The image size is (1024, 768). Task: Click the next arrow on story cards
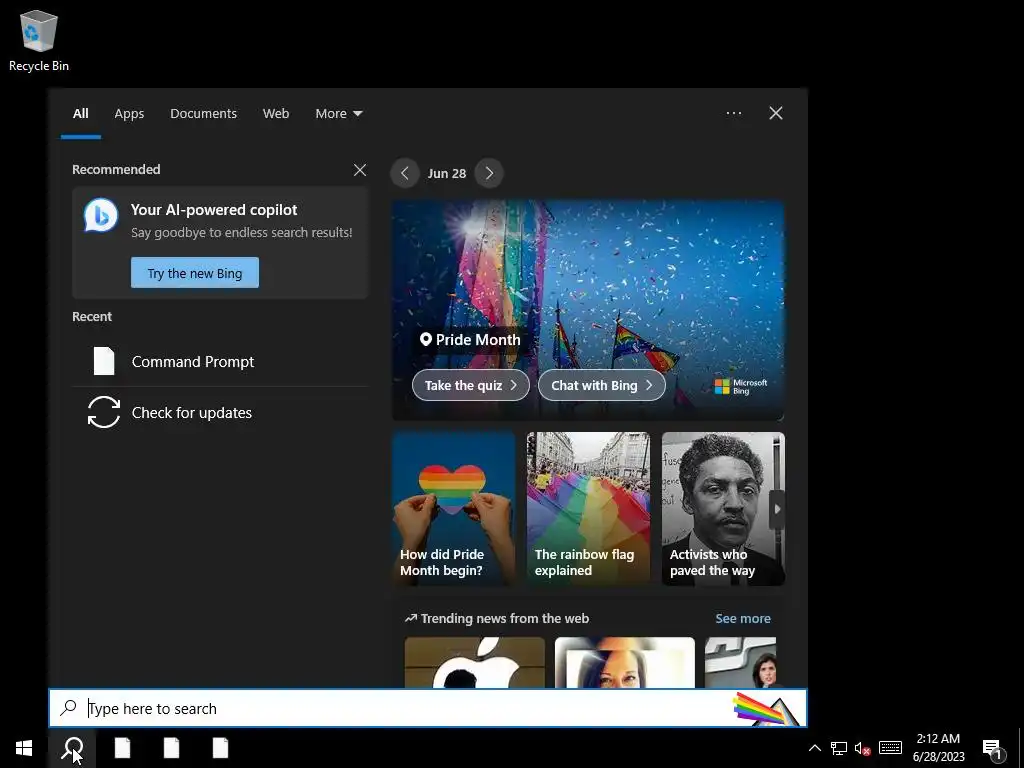coord(777,509)
